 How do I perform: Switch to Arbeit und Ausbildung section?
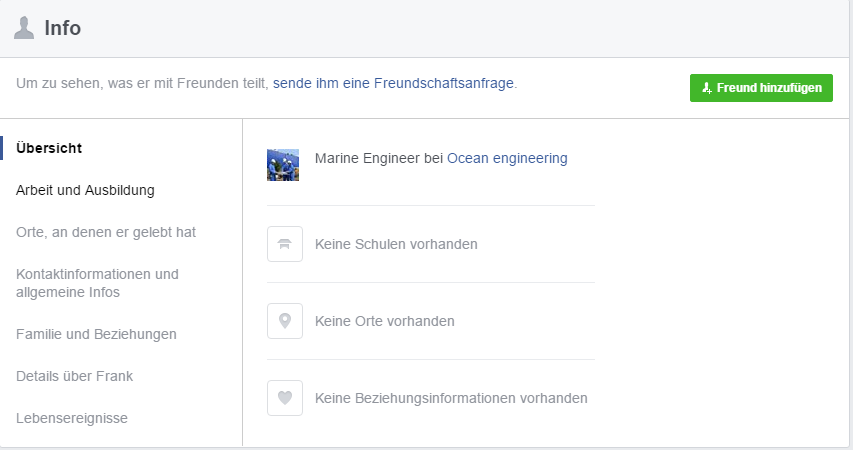coord(85,190)
